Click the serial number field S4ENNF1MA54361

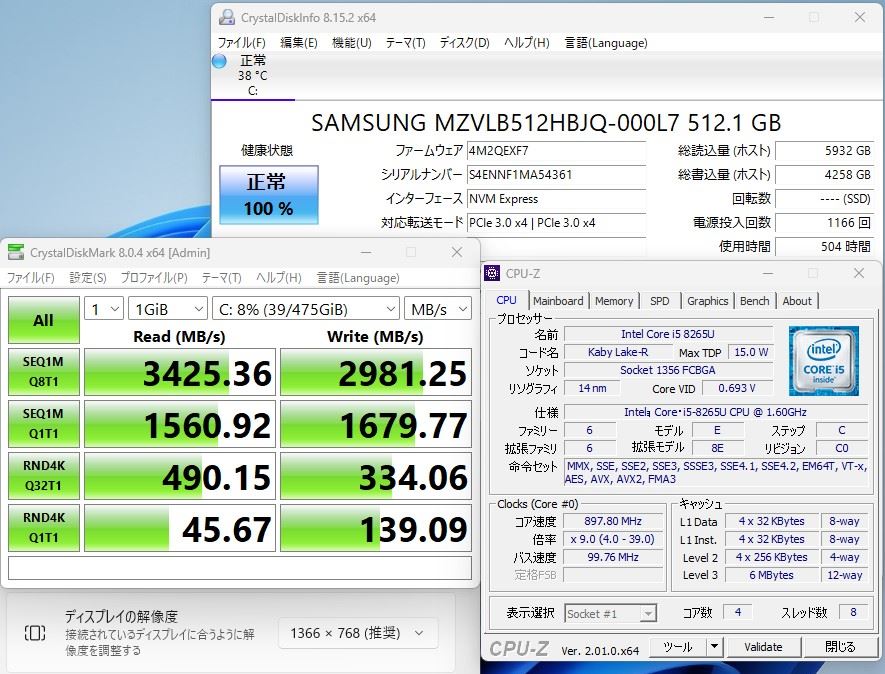[557, 175]
